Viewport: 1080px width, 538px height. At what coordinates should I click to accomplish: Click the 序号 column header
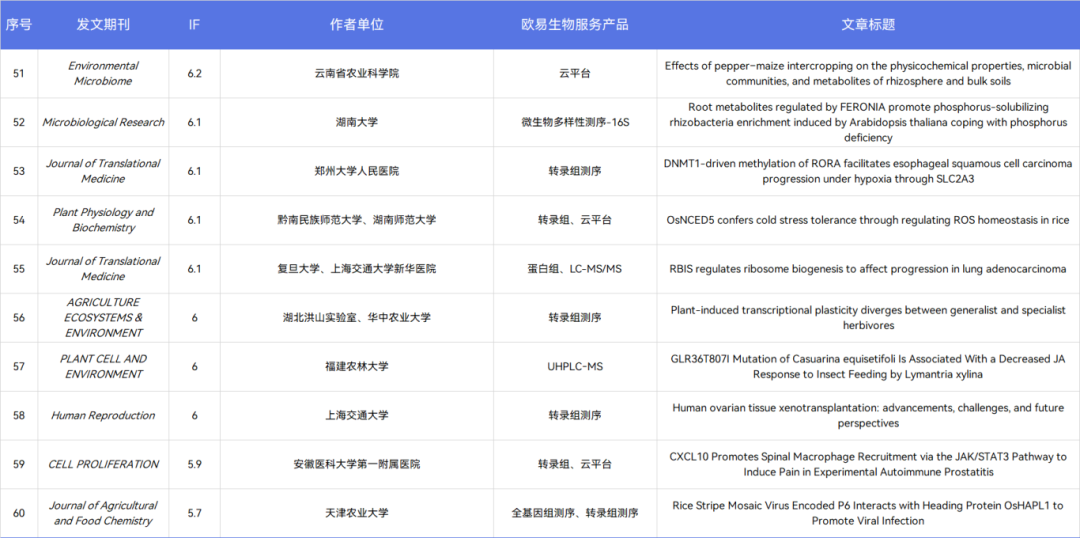(19, 25)
